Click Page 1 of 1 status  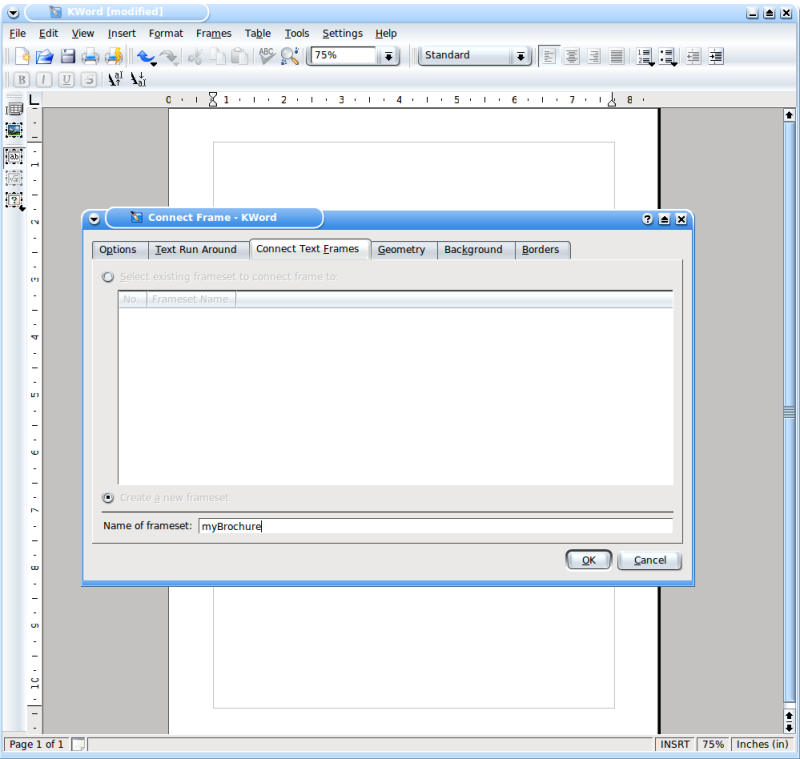click(x=36, y=744)
